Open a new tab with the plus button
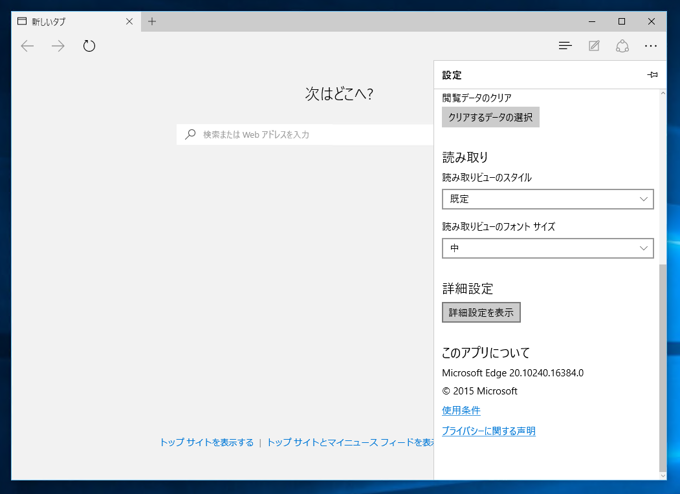 (x=152, y=21)
